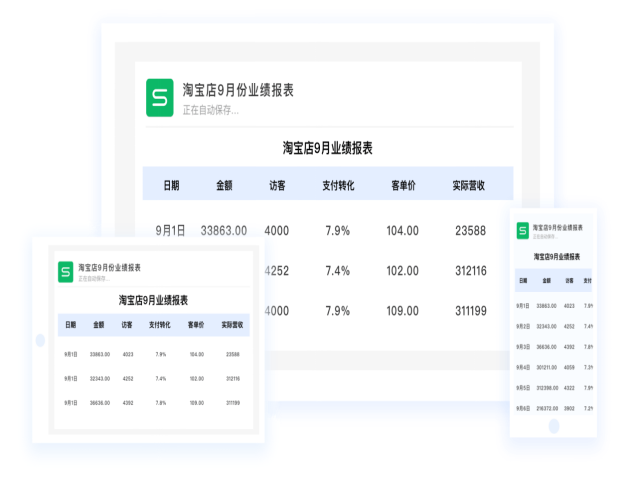
Task: Select the 支付转化 column header on desktop
Action: pos(338,185)
